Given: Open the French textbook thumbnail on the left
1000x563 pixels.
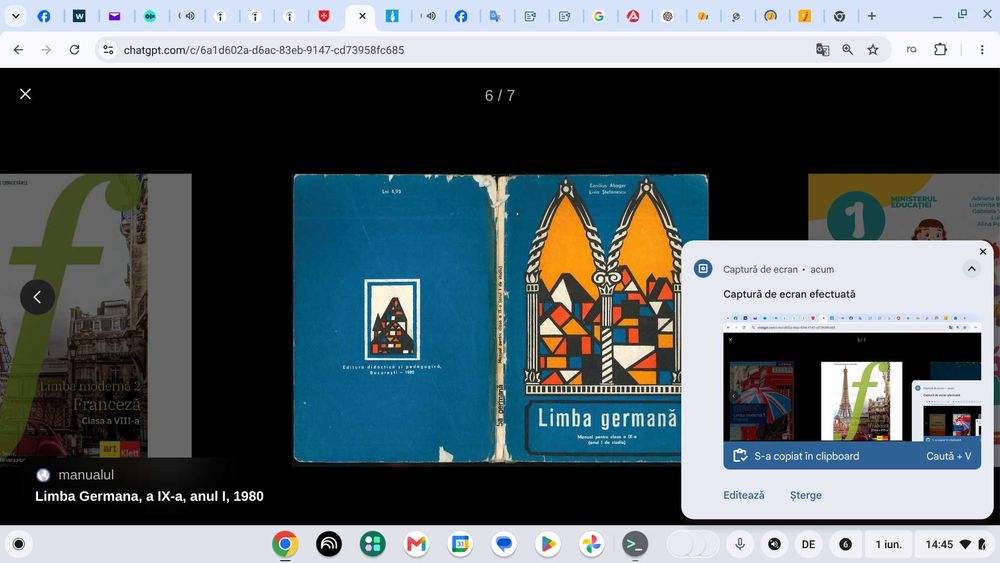Looking at the screenshot, I should pos(96,316).
